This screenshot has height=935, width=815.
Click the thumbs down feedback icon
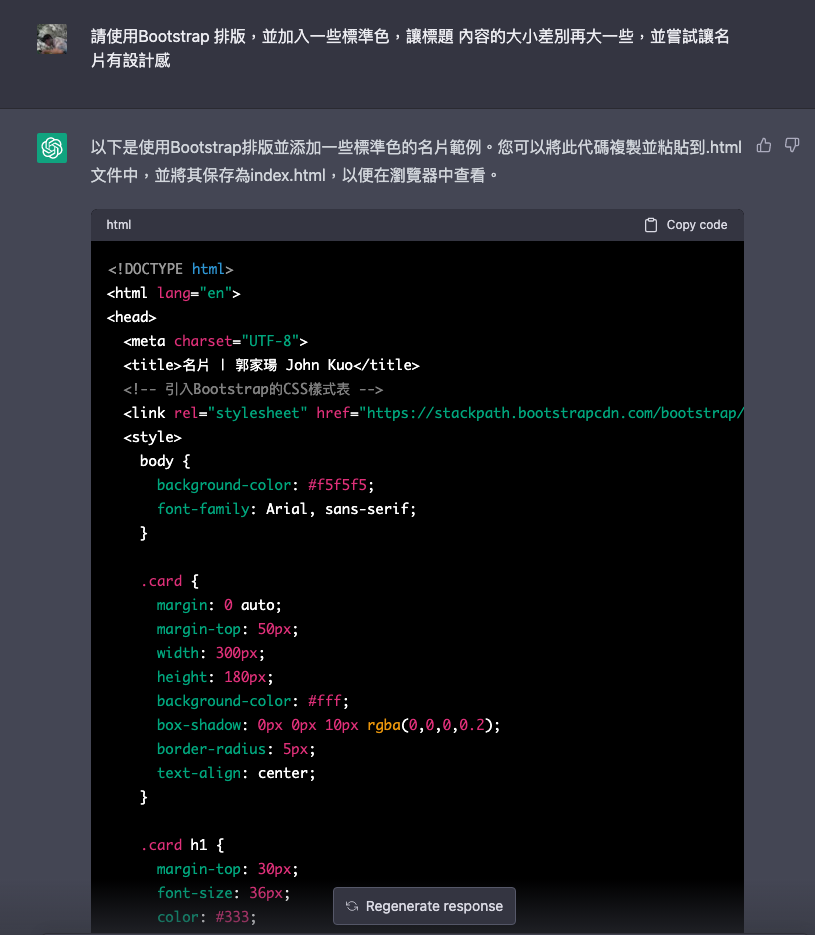(x=792, y=146)
